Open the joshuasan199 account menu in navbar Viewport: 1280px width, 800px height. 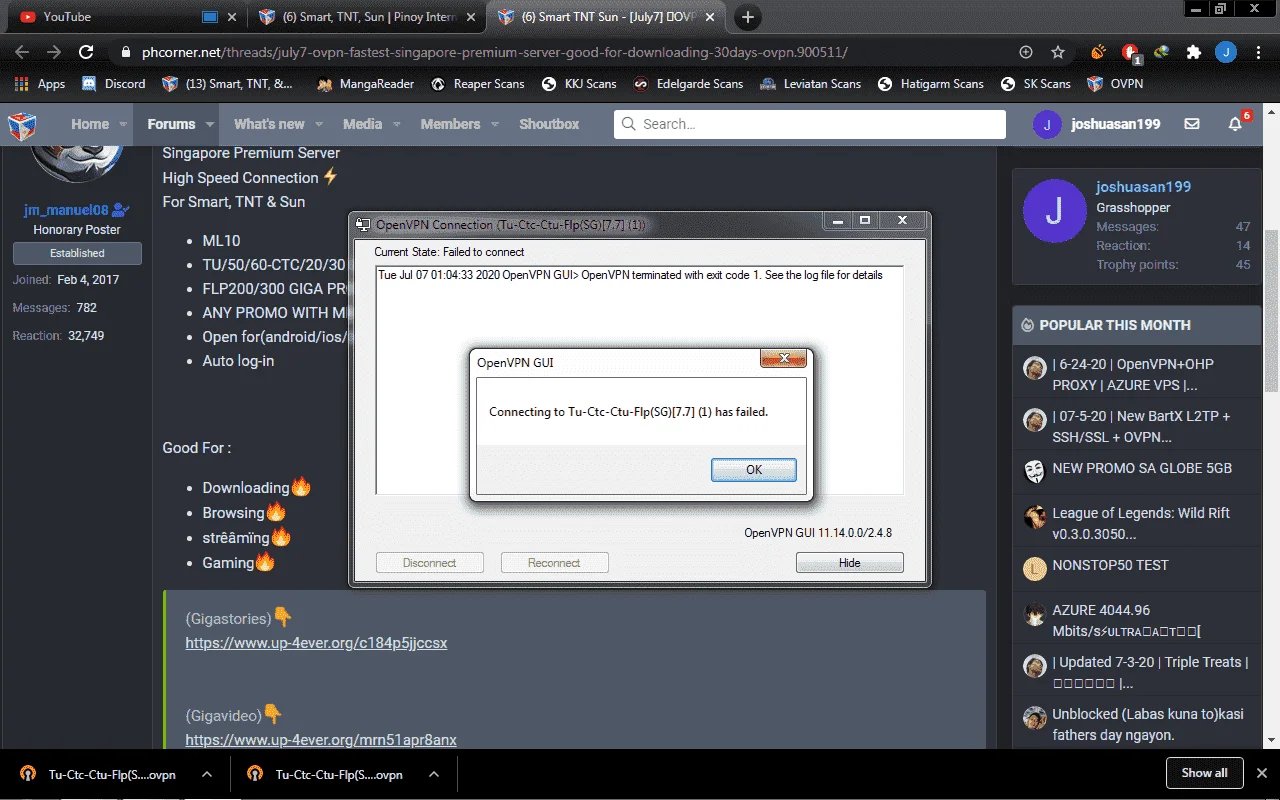[x=1097, y=124]
